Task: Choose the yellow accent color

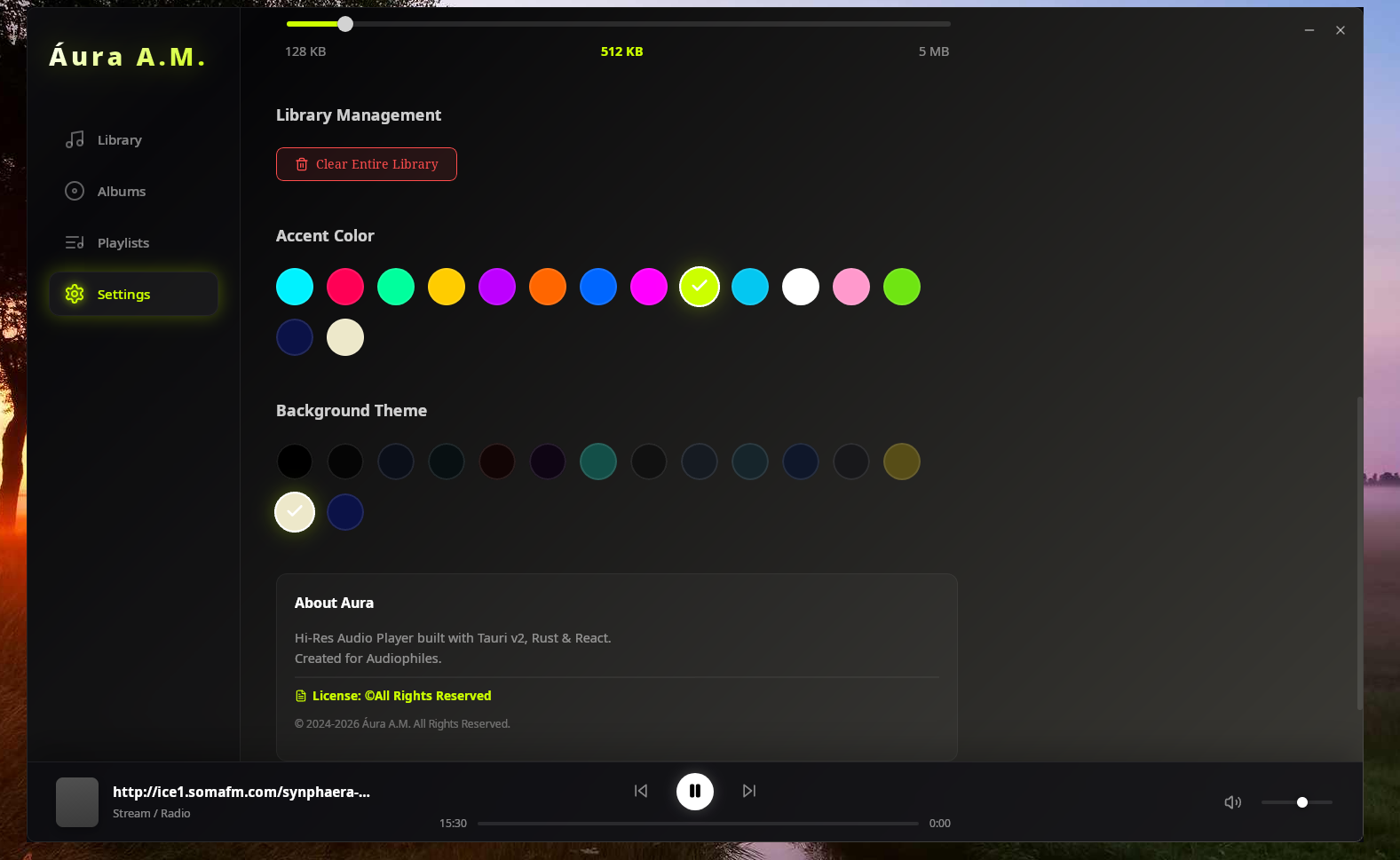Action: (x=447, y=287)
